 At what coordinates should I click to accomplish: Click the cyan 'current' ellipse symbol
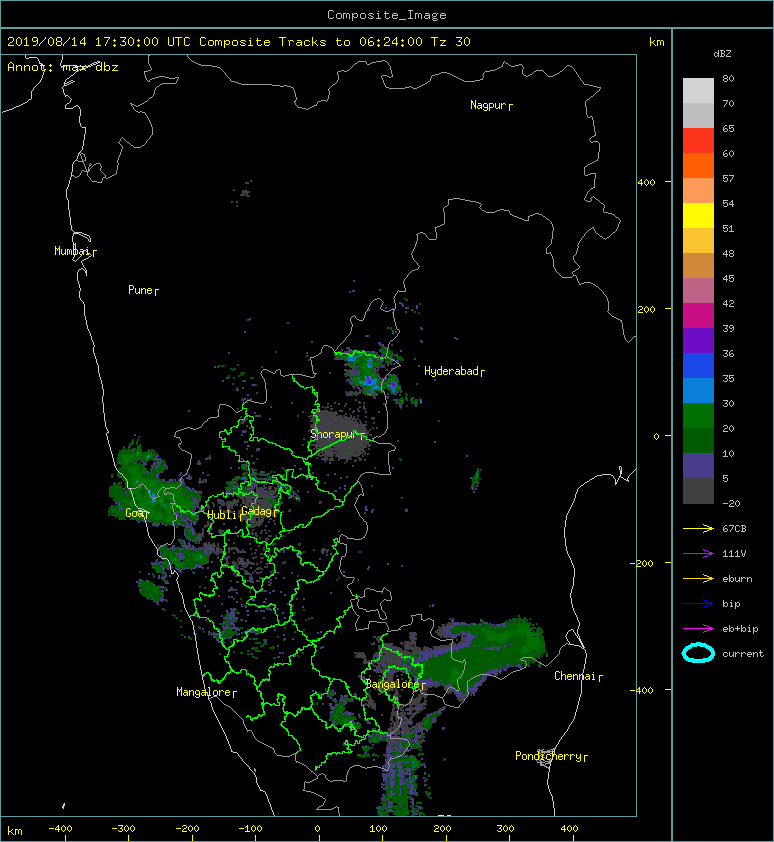[x=698, y=653]
